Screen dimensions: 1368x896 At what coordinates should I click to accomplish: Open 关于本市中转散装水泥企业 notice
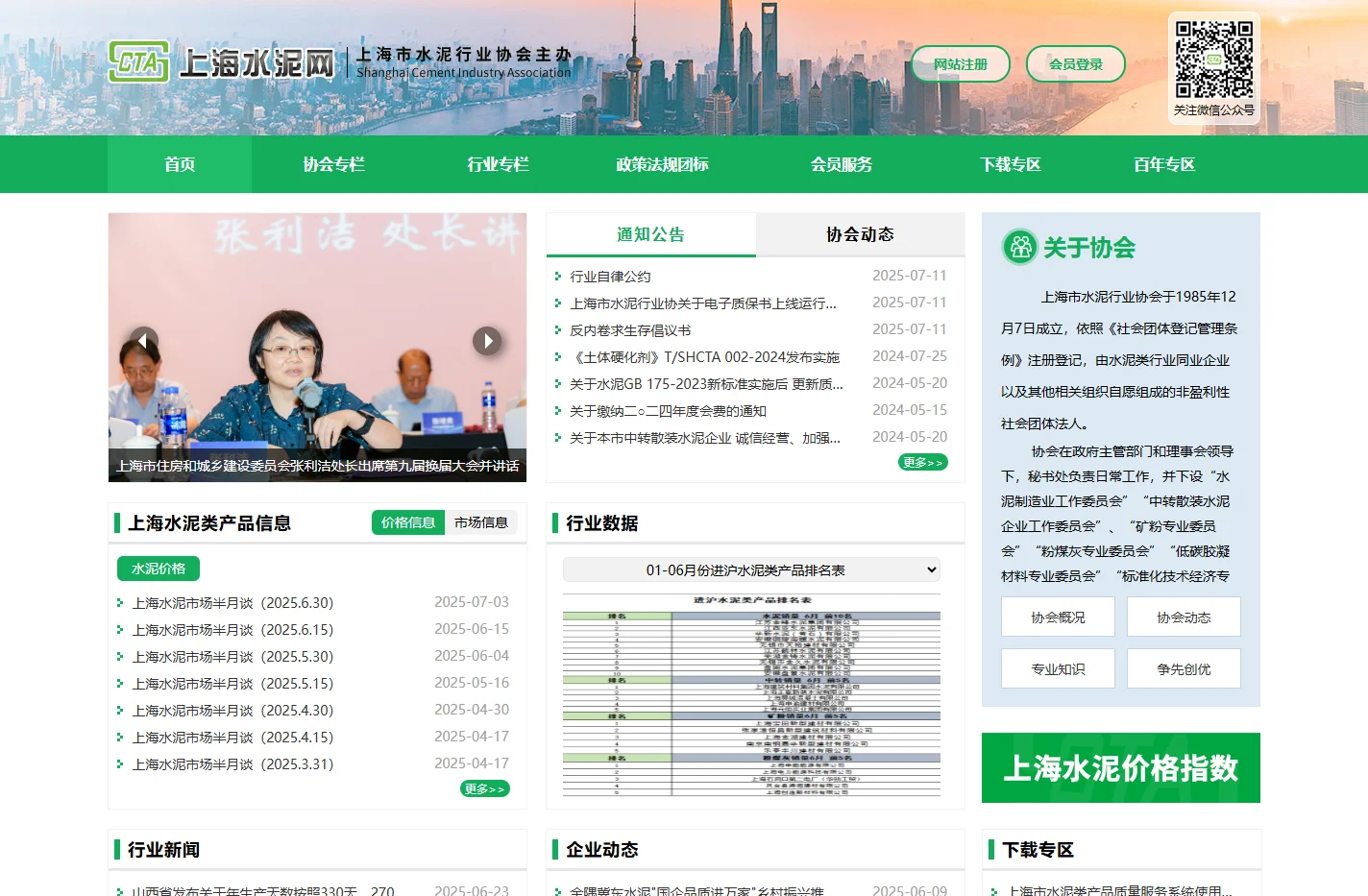pyautogui.click(x=705, y=438)
